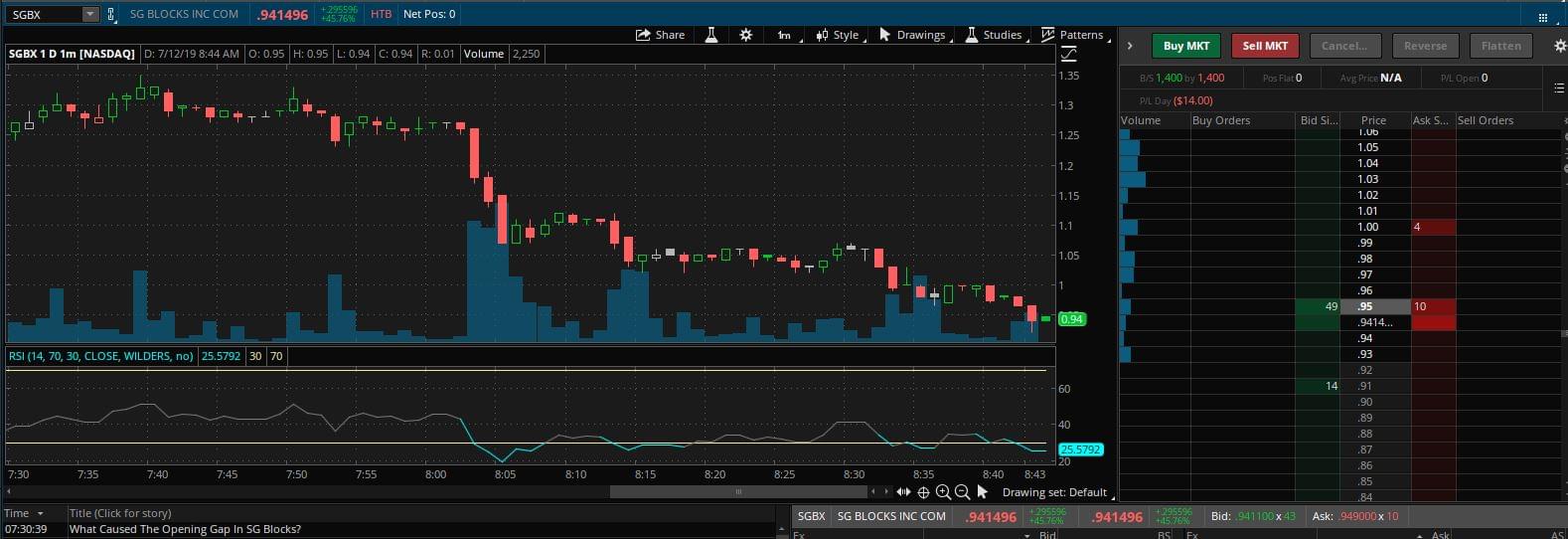
Task: Click the curve icon below Patterns
Action: click(x=1069, y=54)
